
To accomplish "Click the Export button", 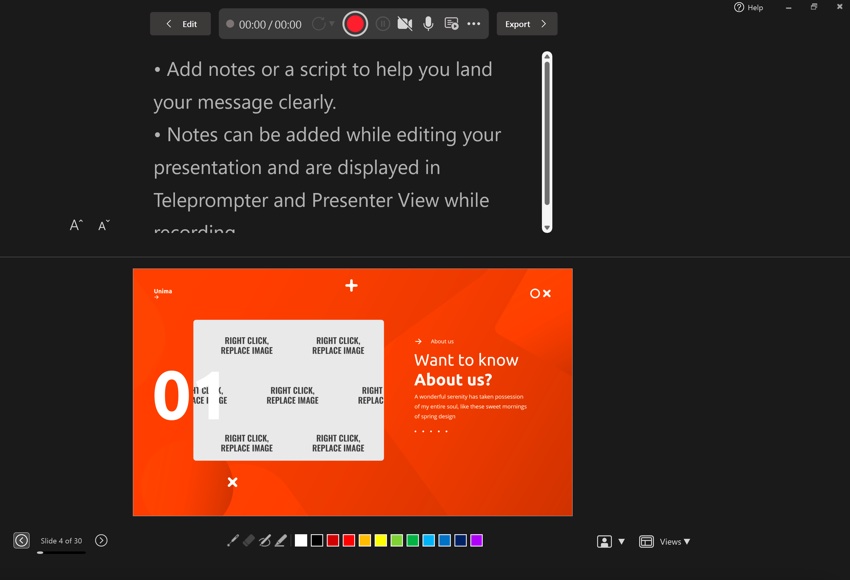I will point(527,24).
